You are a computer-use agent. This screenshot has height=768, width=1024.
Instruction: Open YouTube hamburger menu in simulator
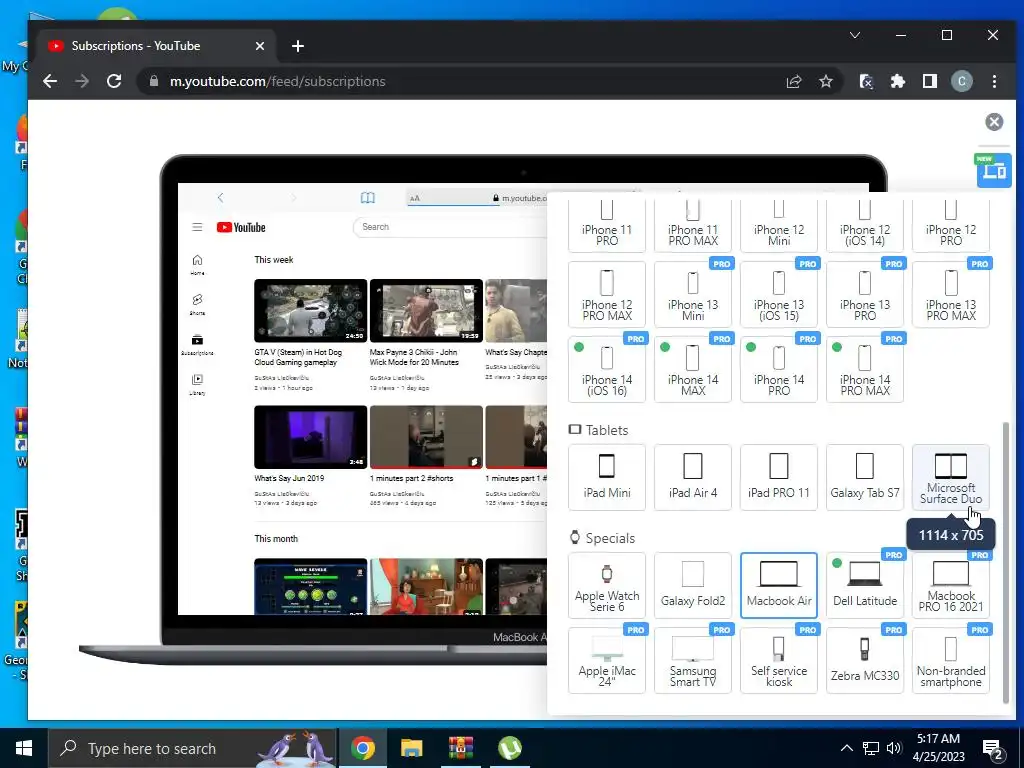197,227
